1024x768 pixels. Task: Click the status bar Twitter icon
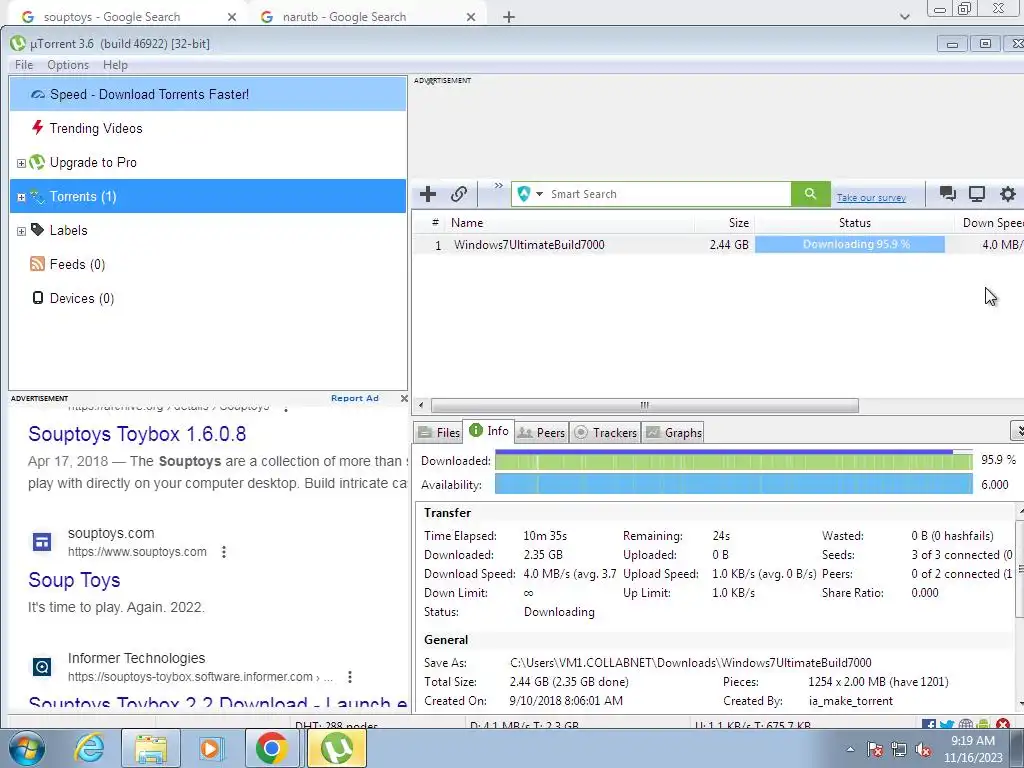point(947,725)
